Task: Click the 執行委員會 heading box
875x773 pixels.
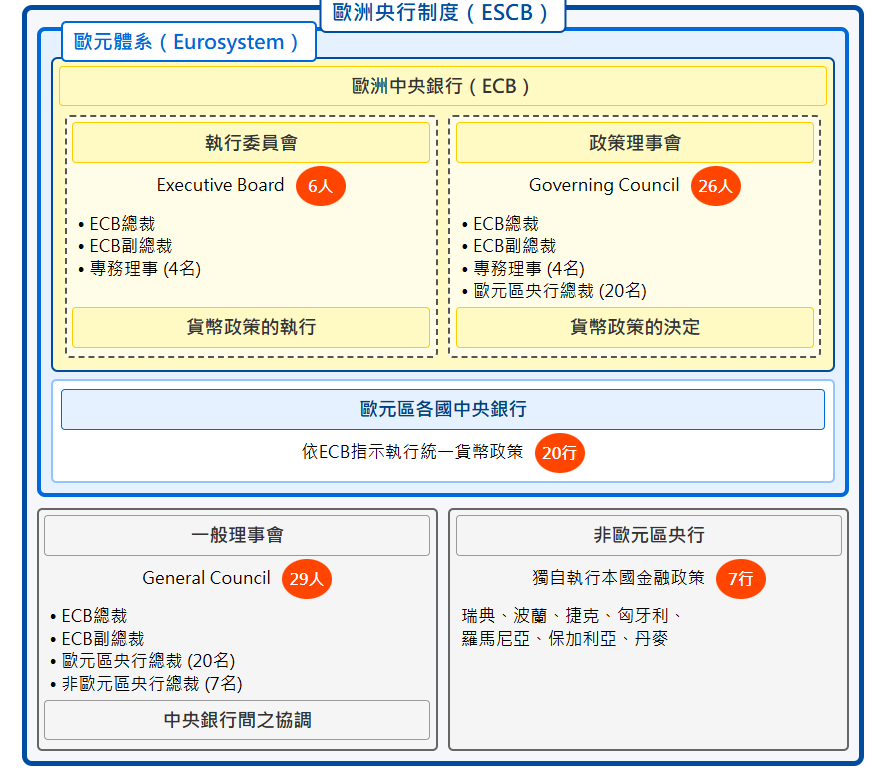Action: 251,143
